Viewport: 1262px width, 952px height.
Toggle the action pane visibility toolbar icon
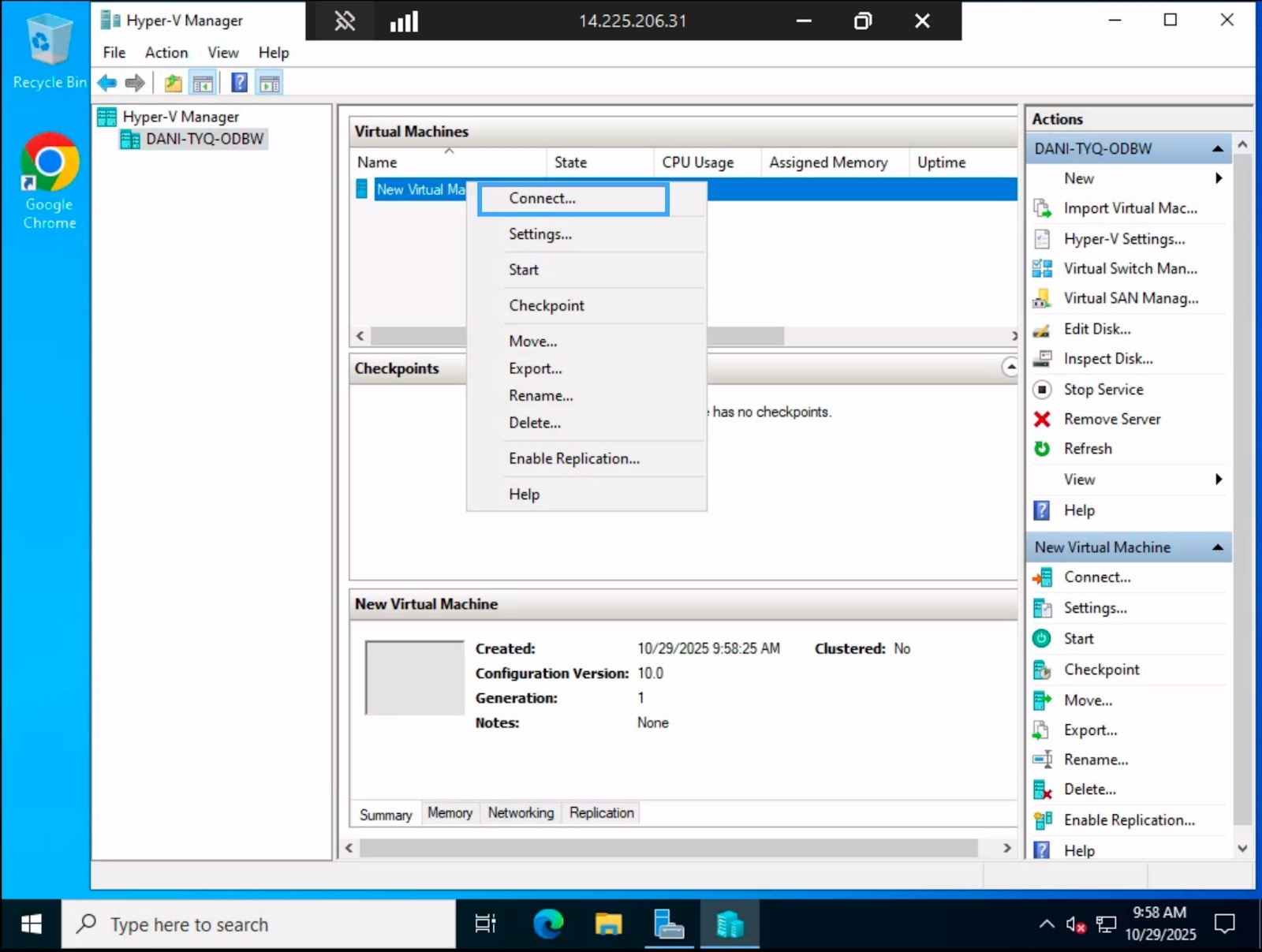pos(269,82)
